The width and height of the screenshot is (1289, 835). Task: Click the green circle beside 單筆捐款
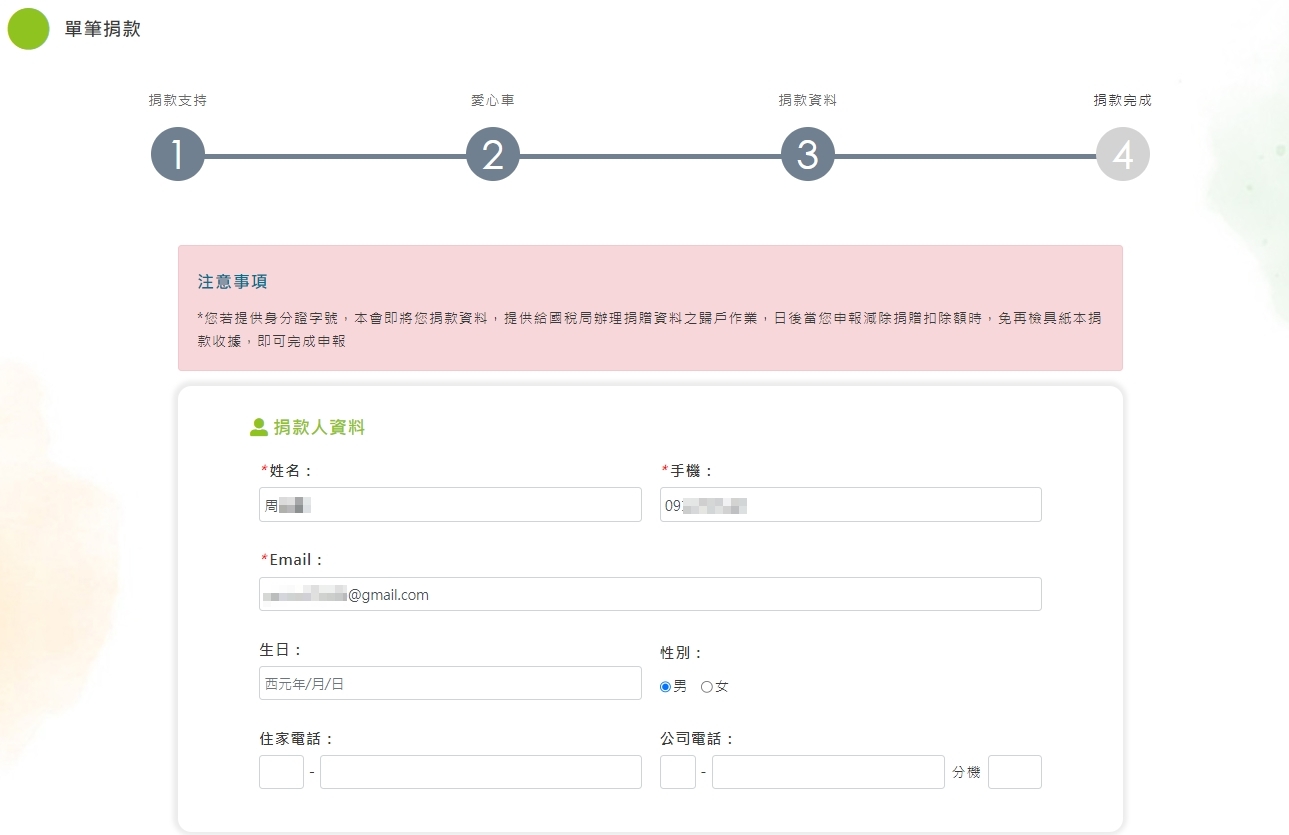pos(28,29)
